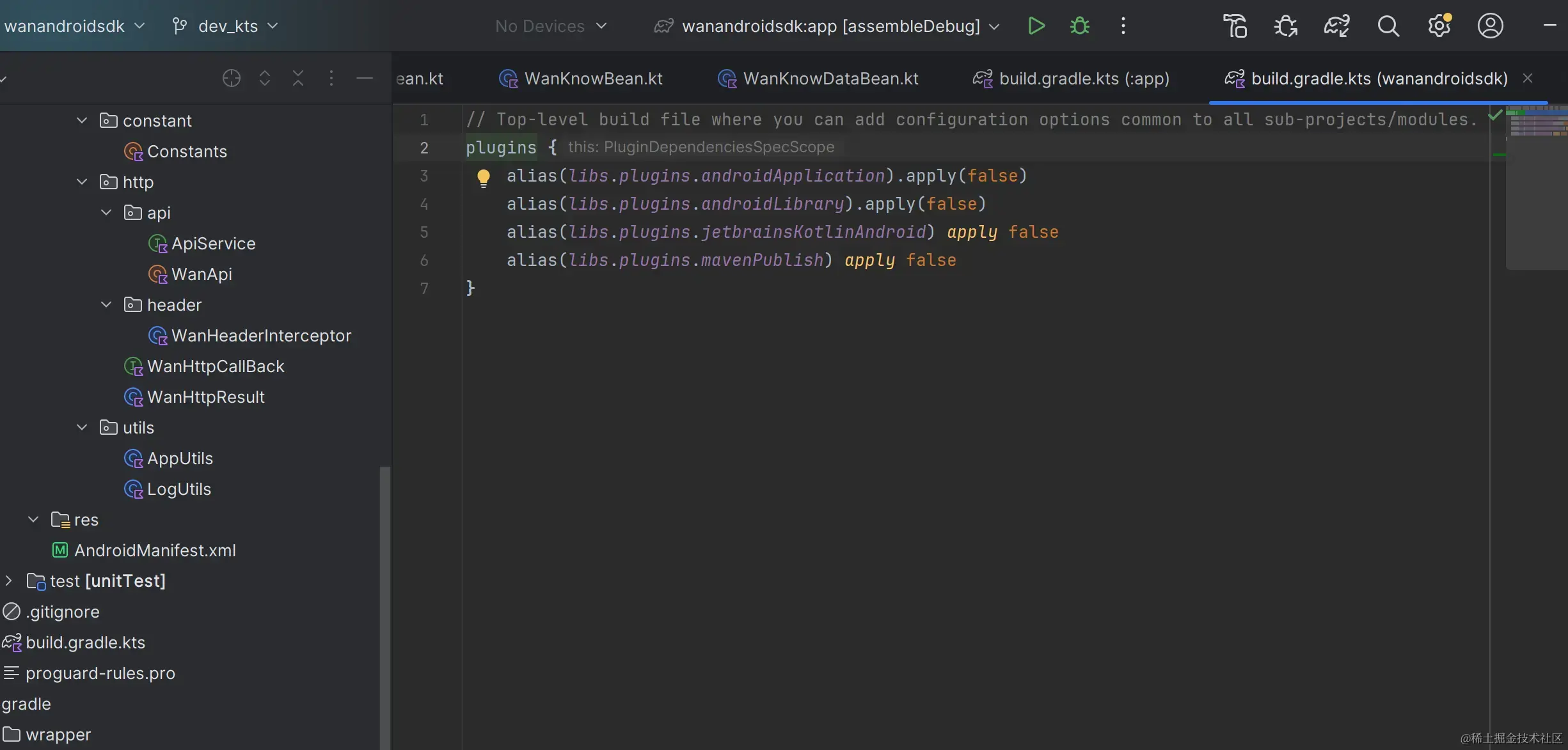
Task: Run the app with the green play button
Action: pos(1036,26)
